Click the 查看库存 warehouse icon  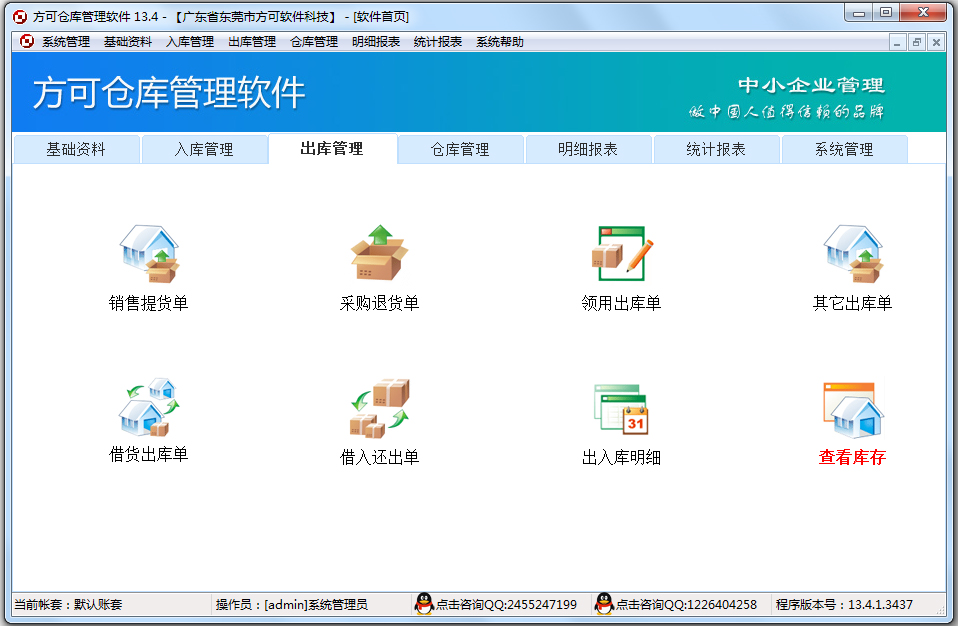coord(852,409)
